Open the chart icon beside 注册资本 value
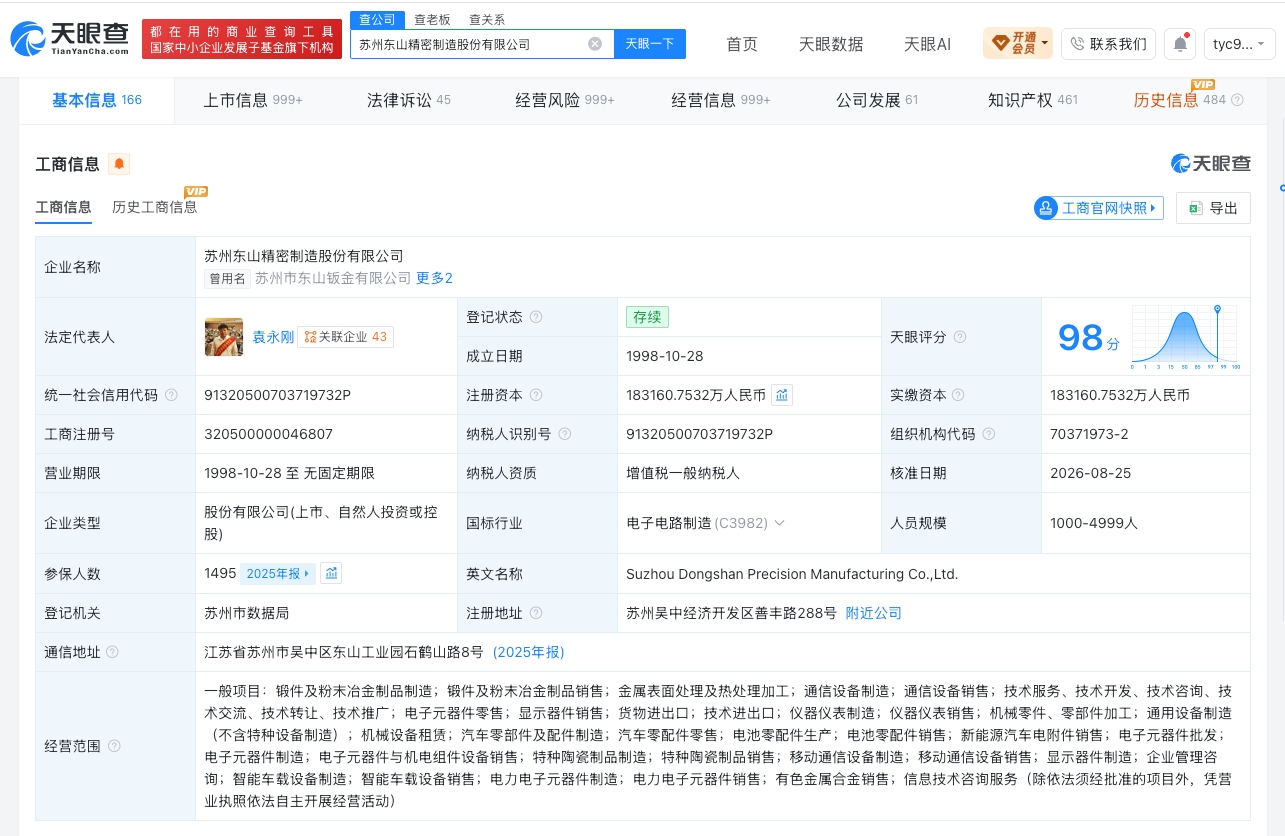This screenshot has height=836, width=1285. pos(782,395)
